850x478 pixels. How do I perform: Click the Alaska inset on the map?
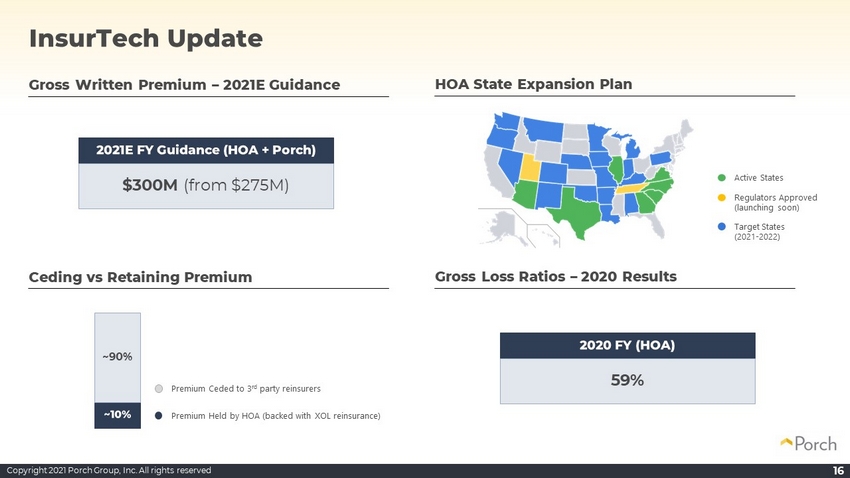[x=501, y=224]
